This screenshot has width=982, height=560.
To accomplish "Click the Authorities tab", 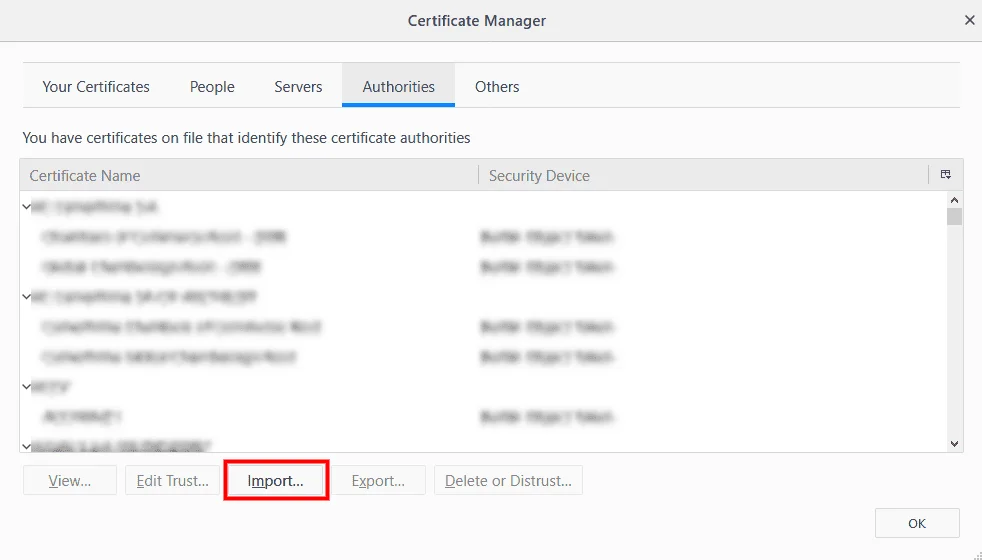I will (x=398, y=86).
